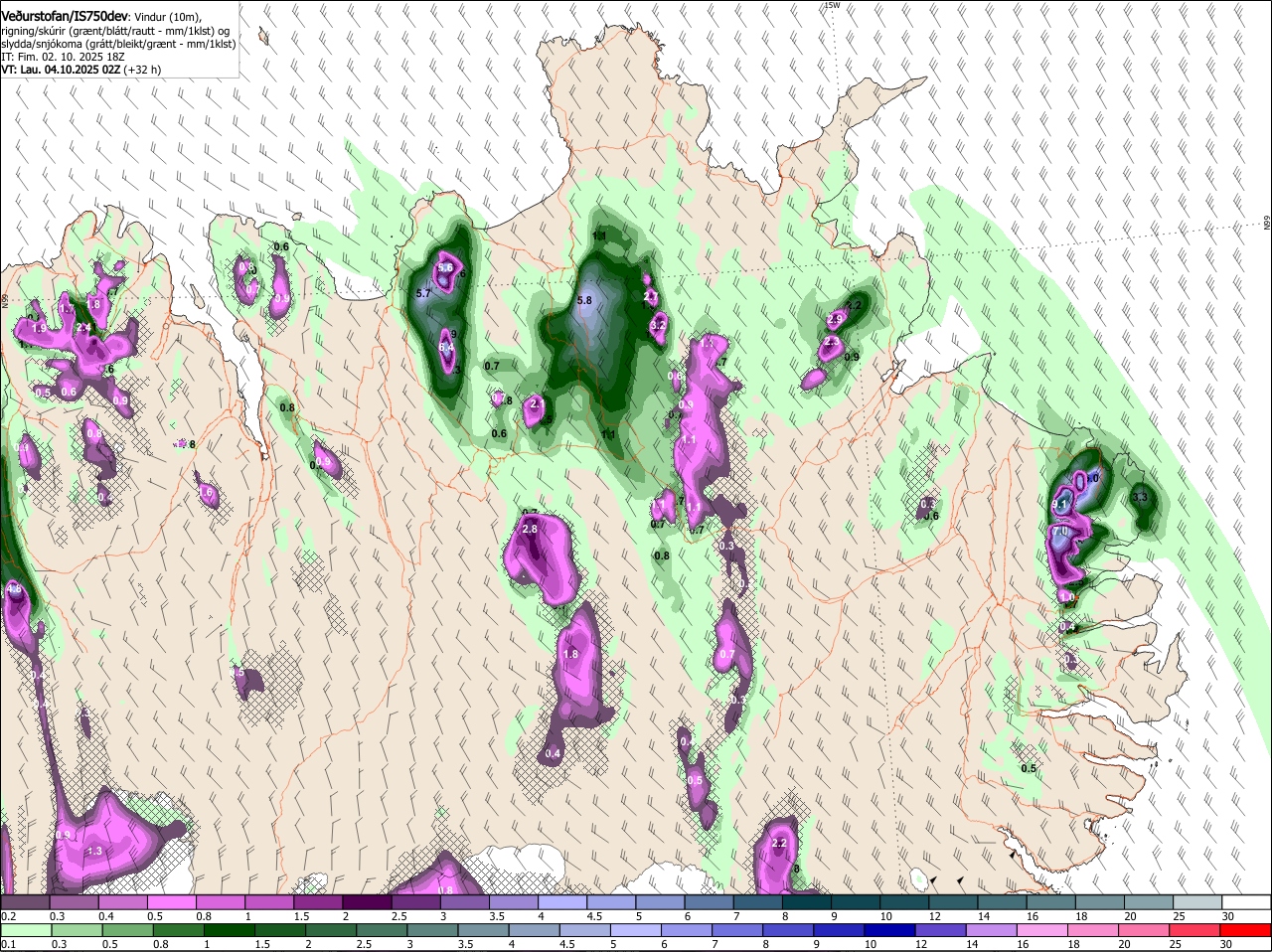Click the 3.3 rainfall value

pos(1140,497)
